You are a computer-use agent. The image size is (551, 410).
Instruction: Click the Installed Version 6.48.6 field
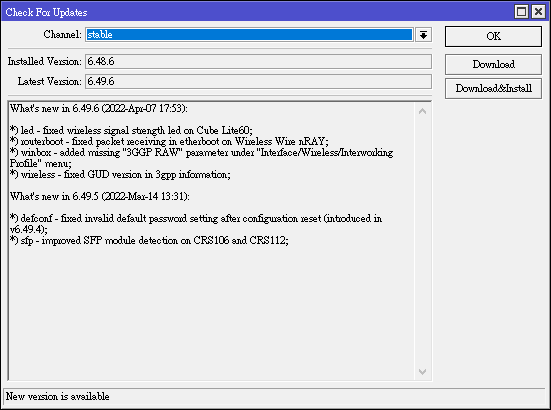pos(258,61)
